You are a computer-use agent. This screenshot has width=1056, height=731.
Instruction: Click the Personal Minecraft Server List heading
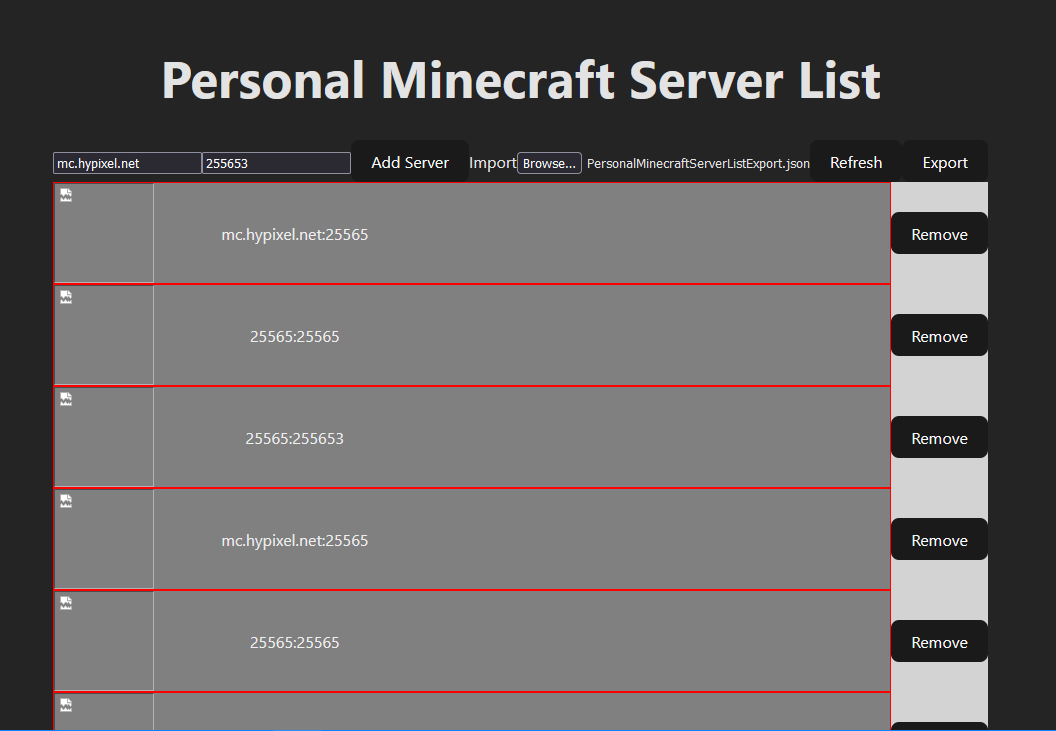[521, 81]
